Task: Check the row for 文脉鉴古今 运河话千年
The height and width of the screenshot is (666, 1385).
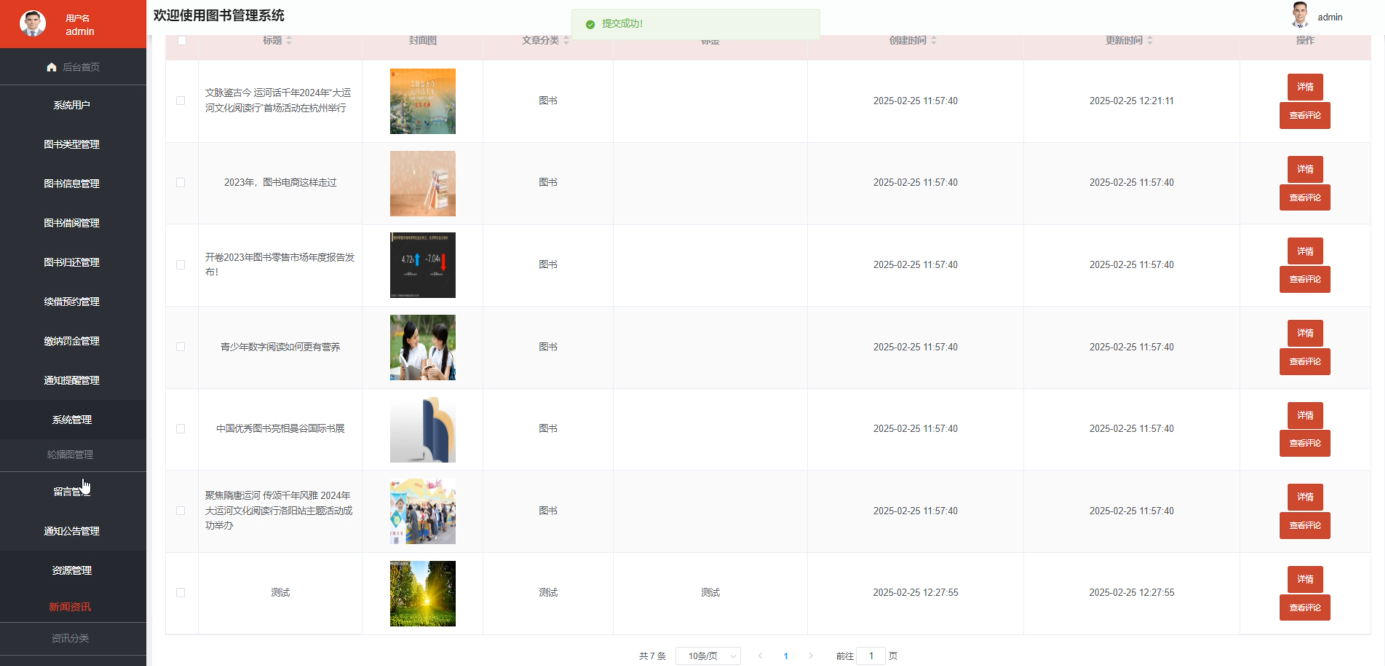Action: coord(181,101)
